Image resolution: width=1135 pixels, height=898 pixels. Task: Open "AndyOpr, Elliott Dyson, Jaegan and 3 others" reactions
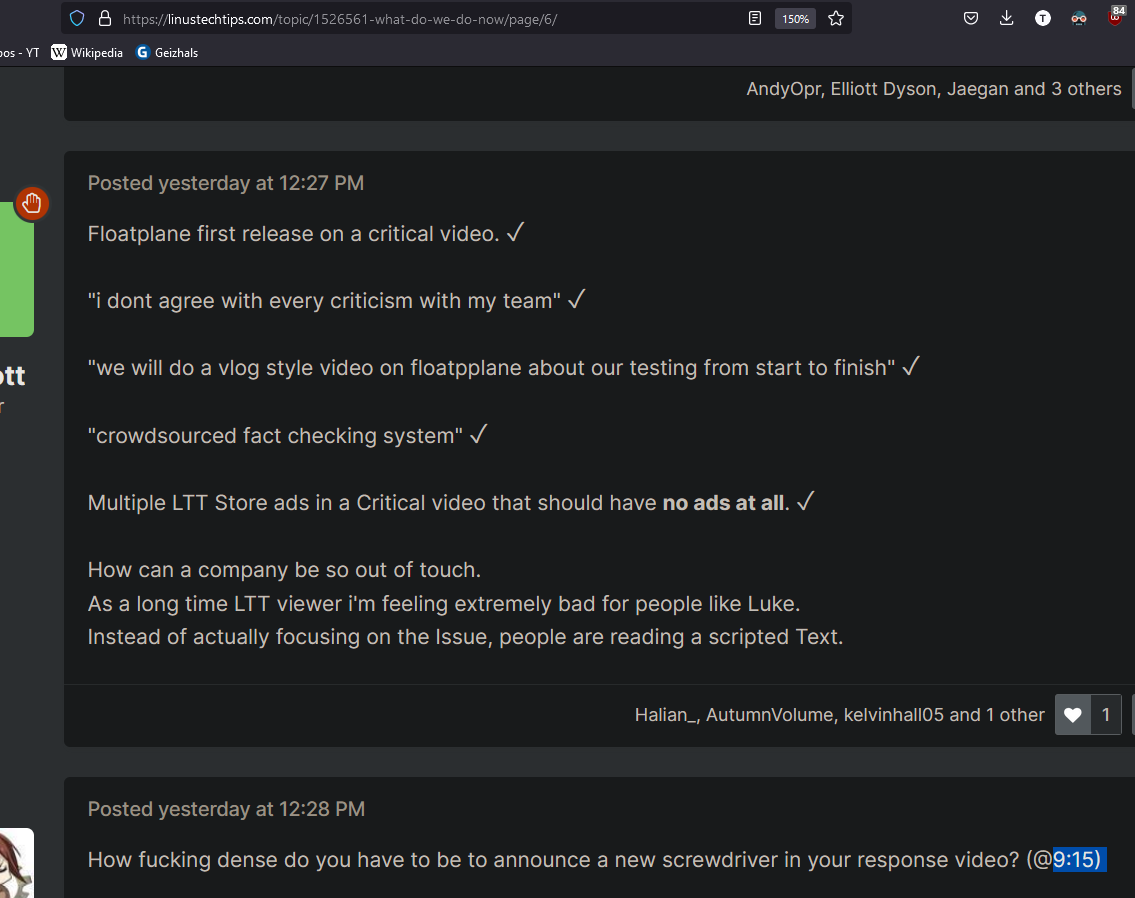tap(934, 89)
